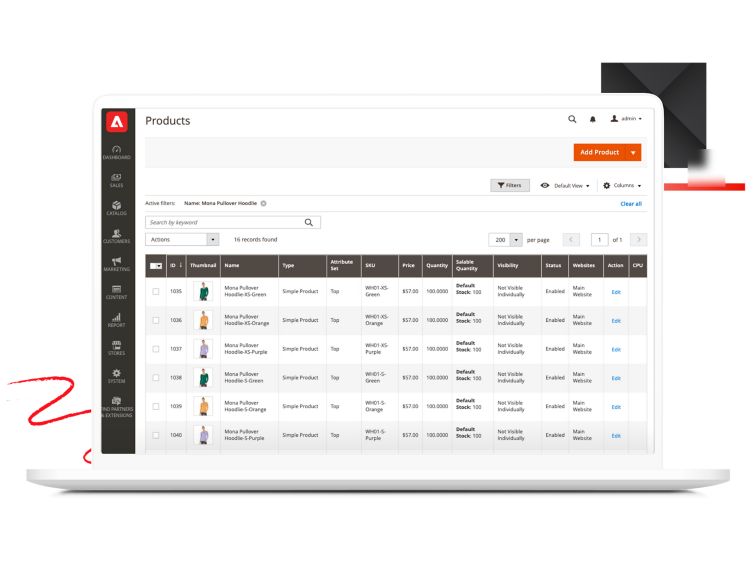Sort by the Type column header
Screen dimensions: 756x567
click(x=302, y=265)
